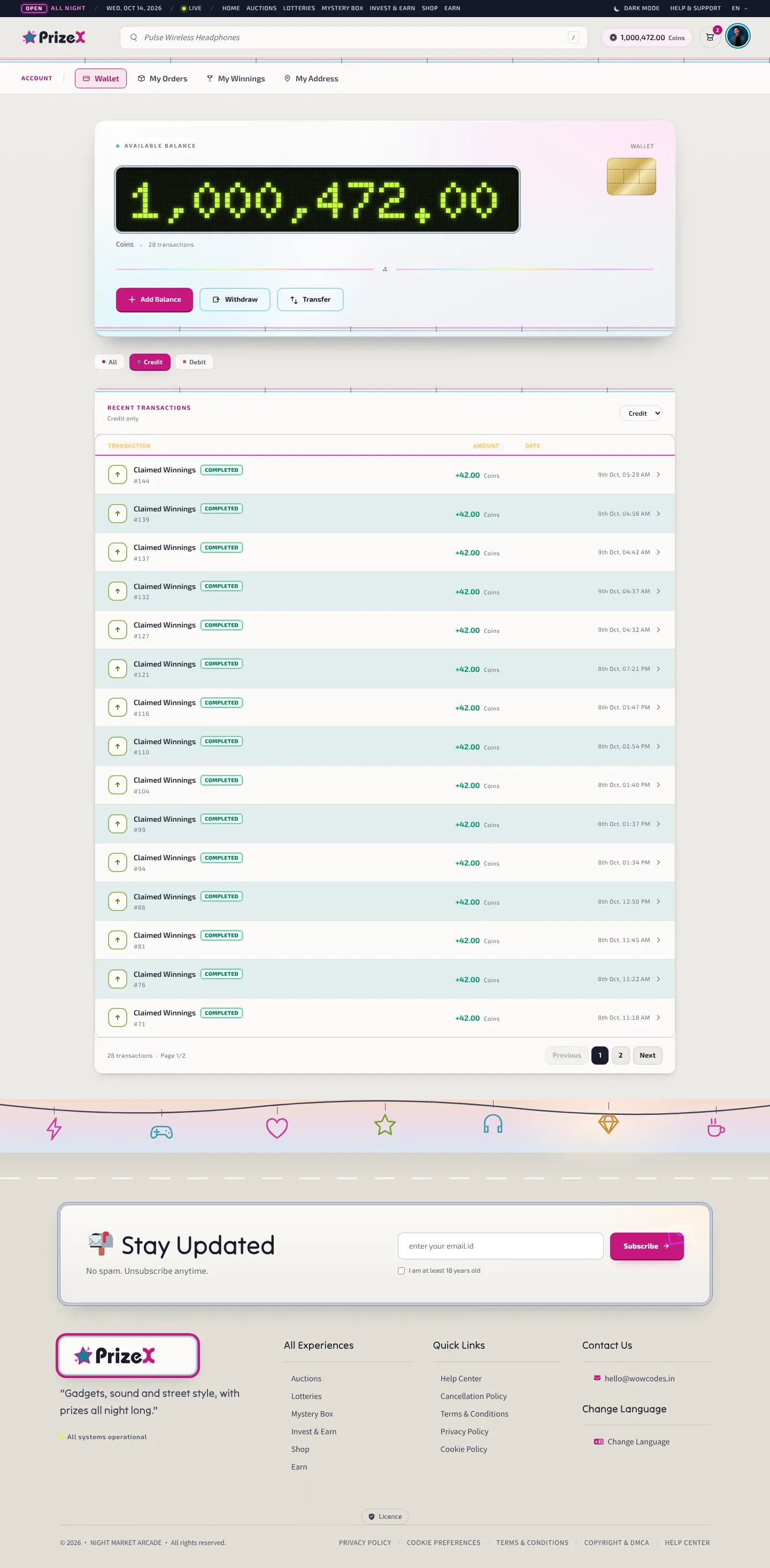
Task: Select the All filter chip
Action: pos(110,362)
